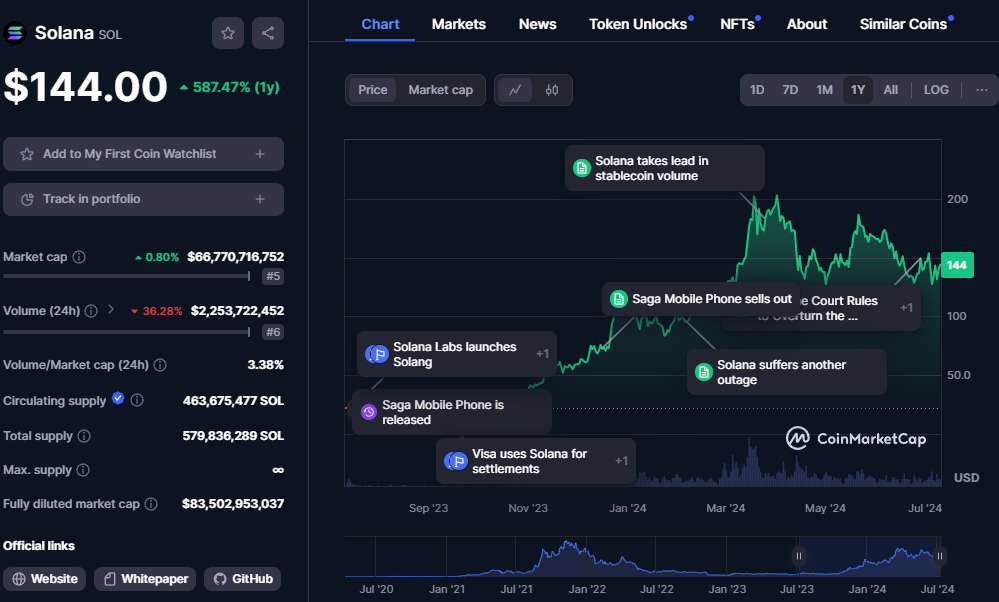This screenshot has height=602, width=999.
Task: Star Solana as favorite
Action: 227,33
